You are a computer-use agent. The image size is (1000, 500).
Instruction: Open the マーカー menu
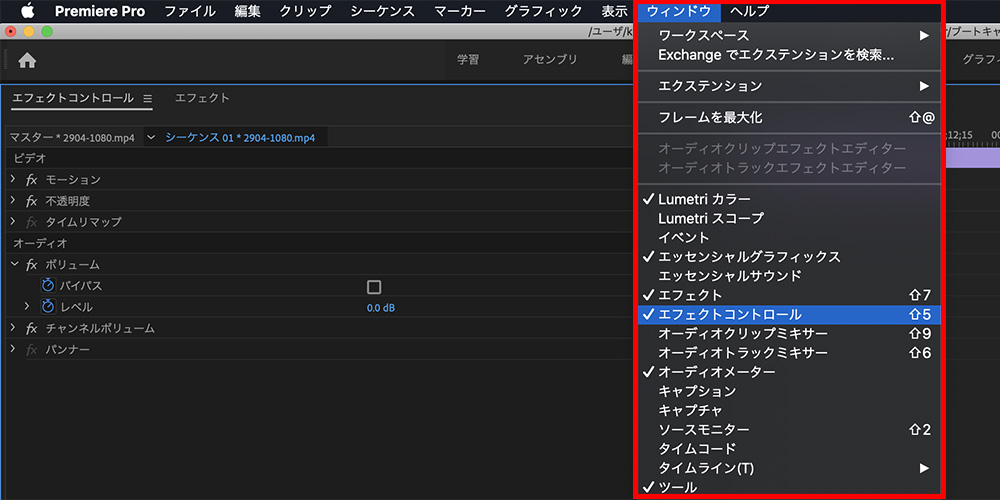pyautogui.click(x=460, y=11)
